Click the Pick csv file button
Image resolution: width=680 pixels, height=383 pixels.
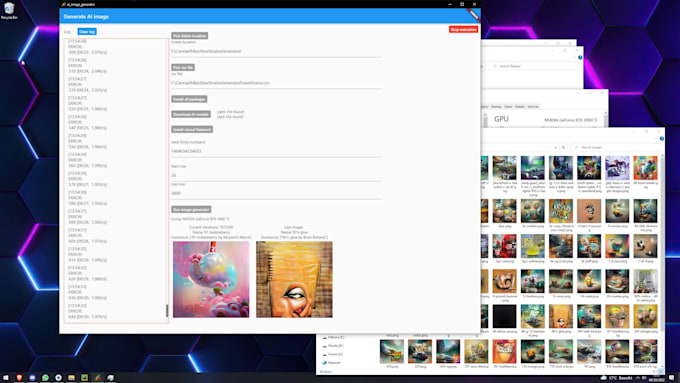[x=183, y=67]
